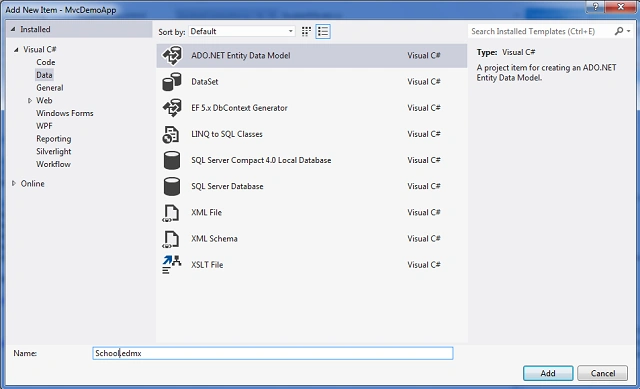Select the XML File icon
The image size is (640, 389).
(x=171, y=213)
